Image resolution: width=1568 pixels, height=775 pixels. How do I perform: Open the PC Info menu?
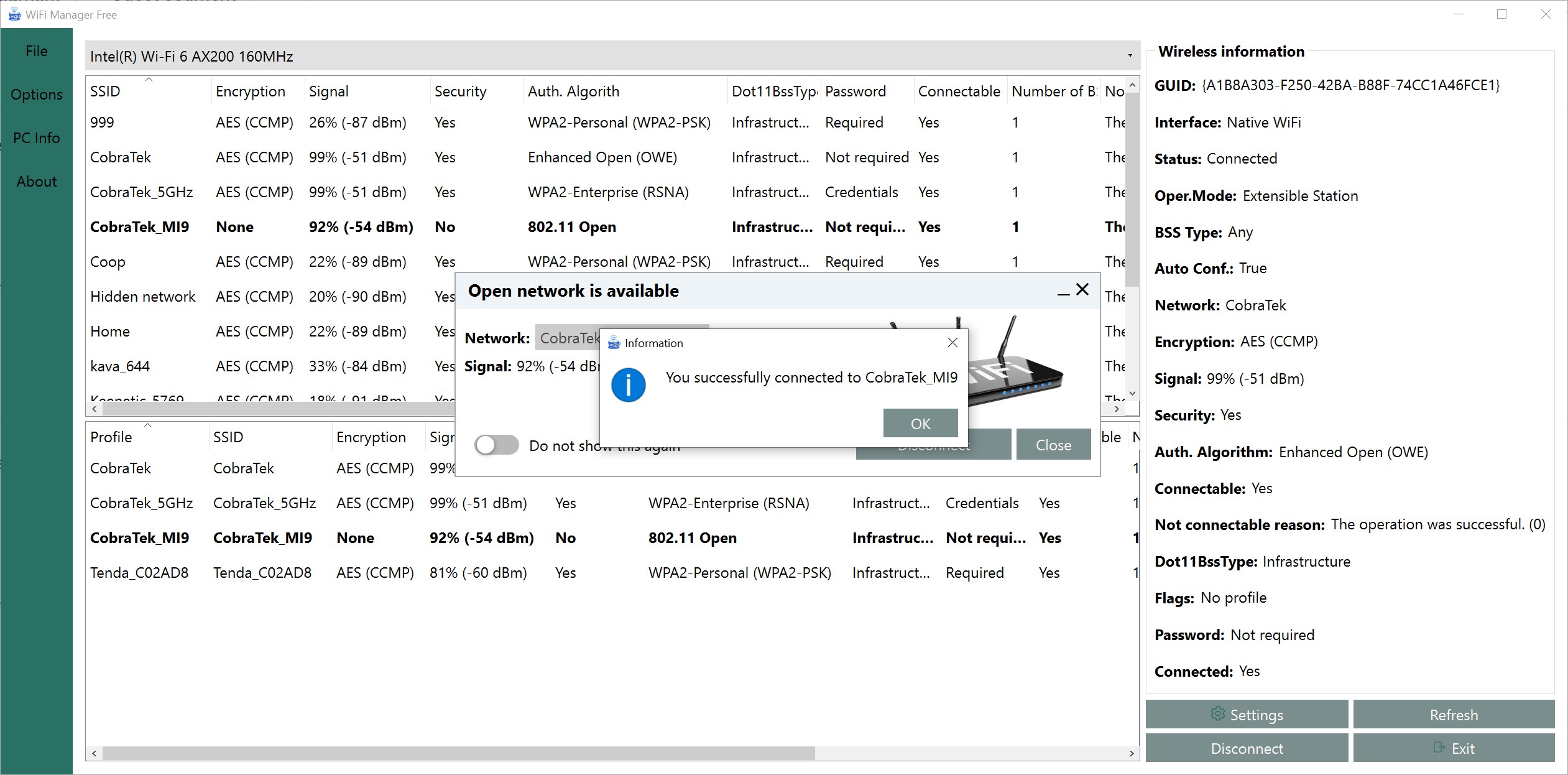click(x=36, y=138)
